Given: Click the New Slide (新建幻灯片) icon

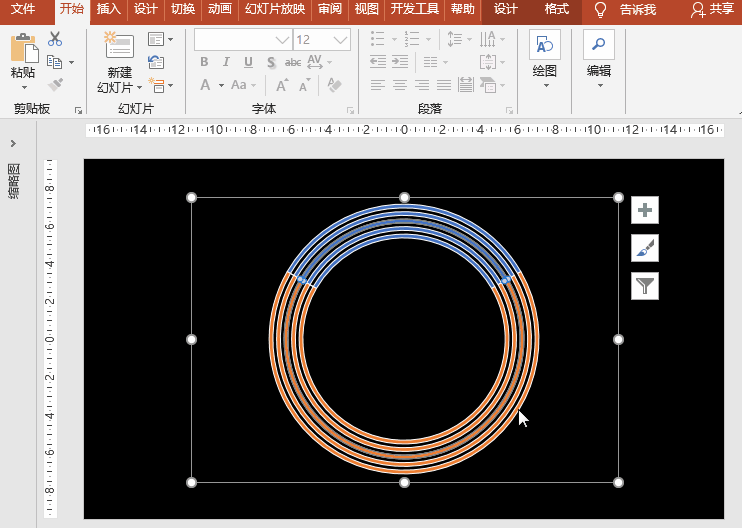Looking at the screenshot, I should [x=119, y=47].
